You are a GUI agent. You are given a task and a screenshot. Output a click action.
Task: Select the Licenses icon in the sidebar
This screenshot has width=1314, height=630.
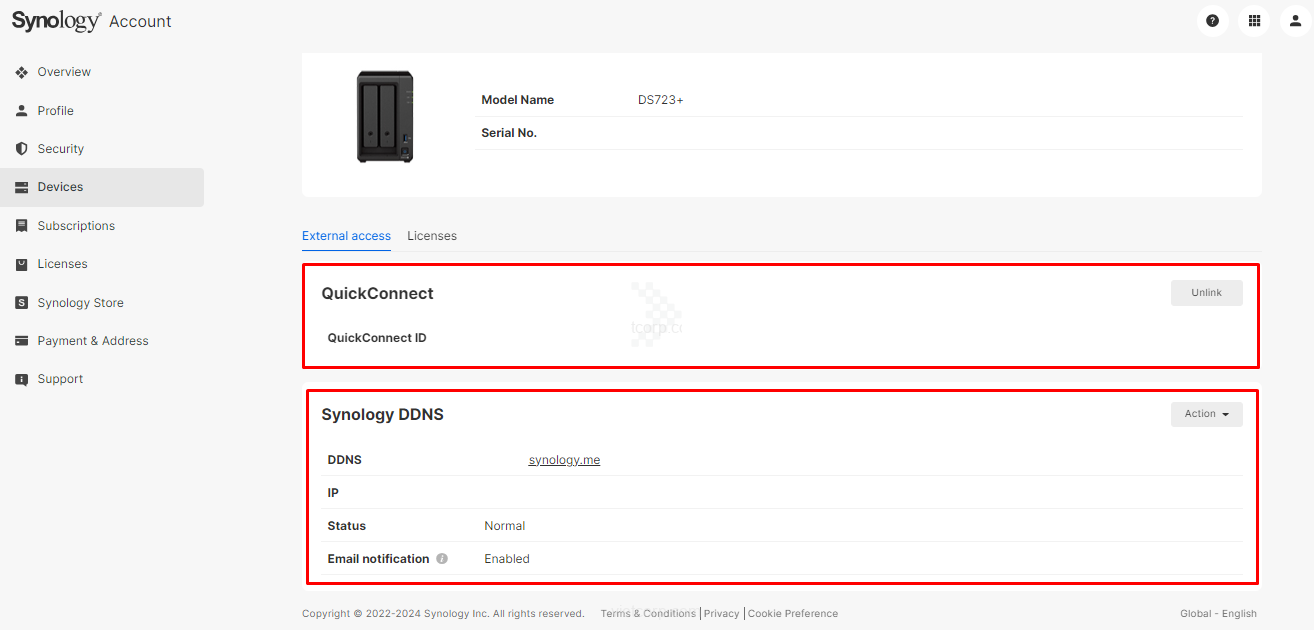[x=22, y=263]
